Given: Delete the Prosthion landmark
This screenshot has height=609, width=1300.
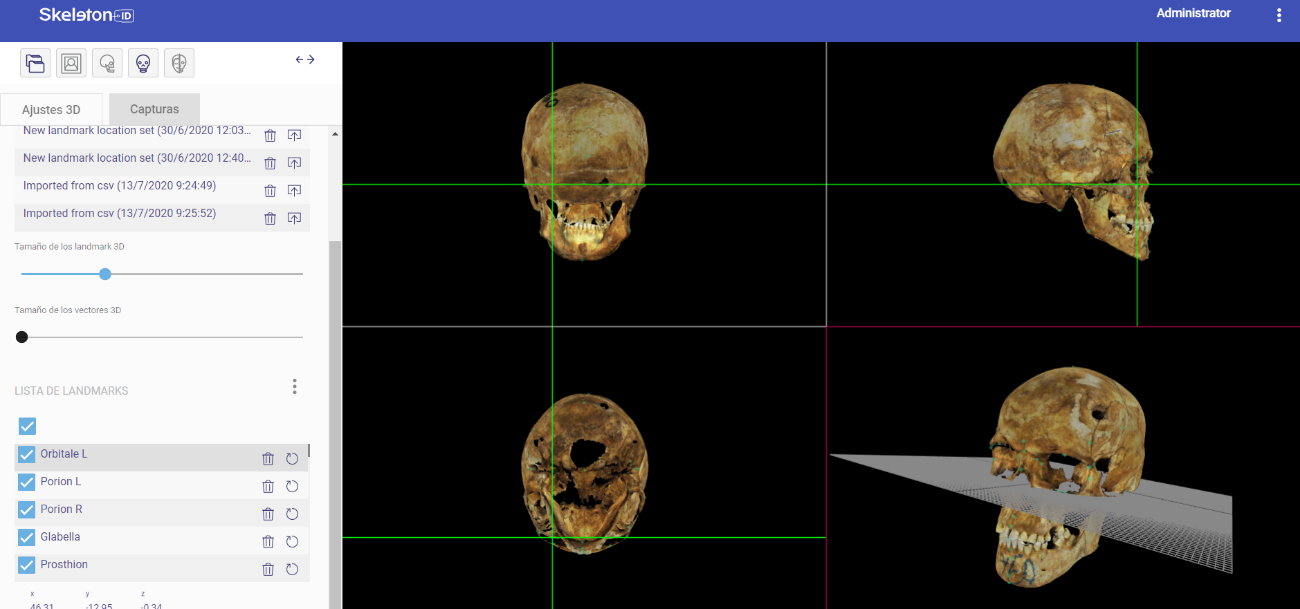Looking at the screenshot, I should (x=268, y=569).
